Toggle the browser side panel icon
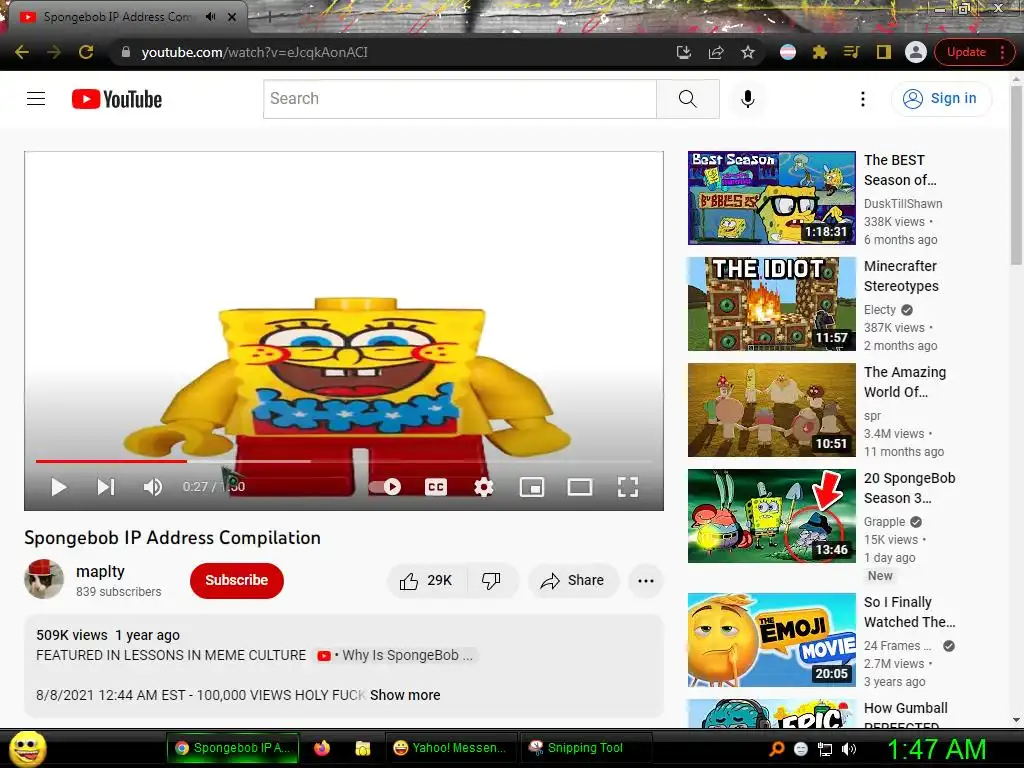The height and width of the screenshot is (768, 1024). coord(884,52)
